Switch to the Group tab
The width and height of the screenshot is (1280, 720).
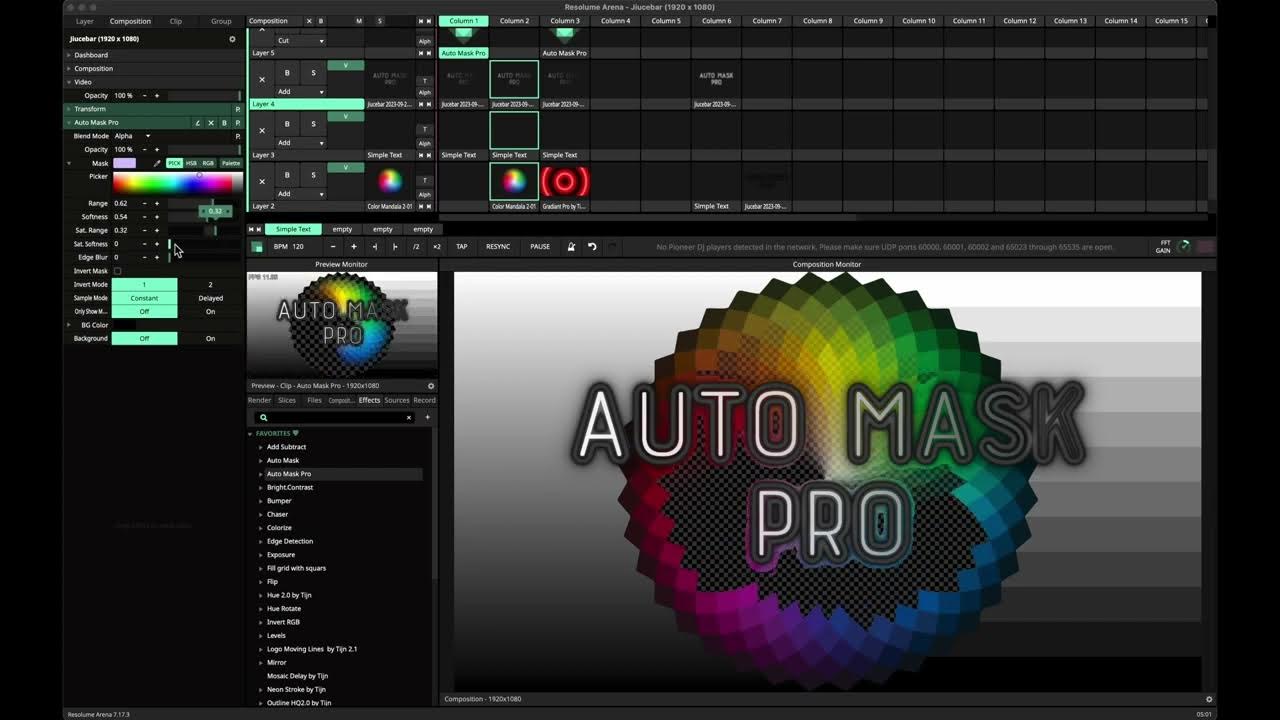[221, 21]
